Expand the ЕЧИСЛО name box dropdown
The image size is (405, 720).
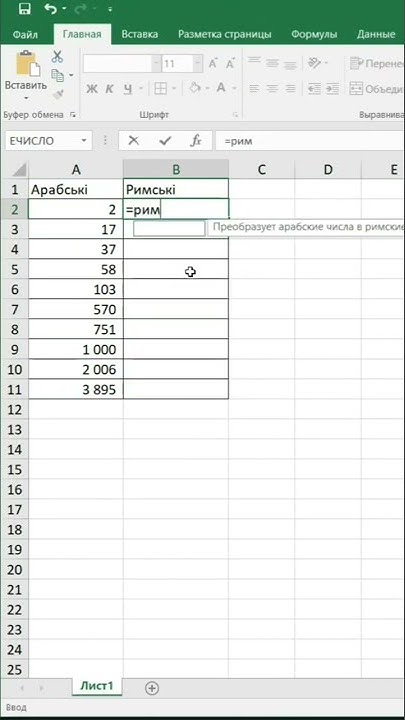[84, 141]
